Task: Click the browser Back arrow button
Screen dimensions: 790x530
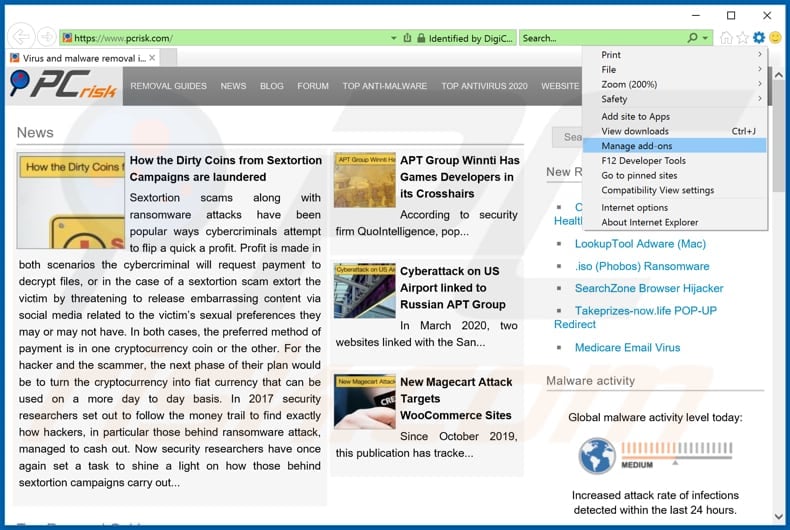Action: pyautogui.click(x=21, y=37)
